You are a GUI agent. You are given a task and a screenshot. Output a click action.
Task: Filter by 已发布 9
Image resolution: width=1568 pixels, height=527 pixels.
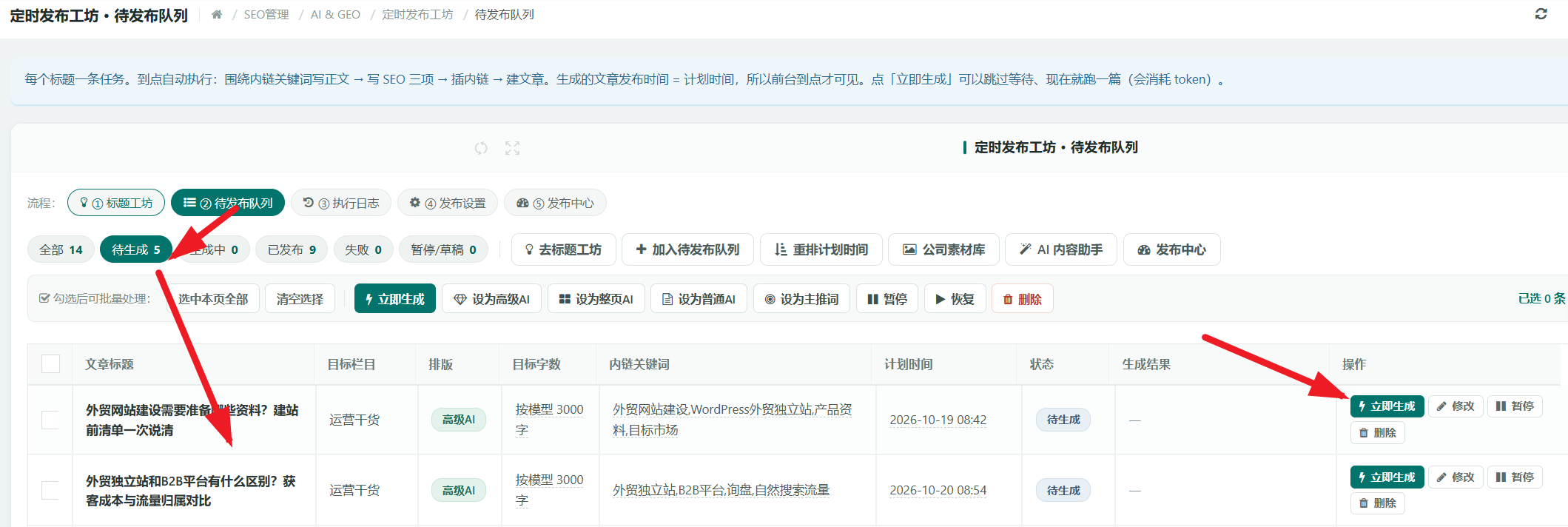(x=292, y=249)
